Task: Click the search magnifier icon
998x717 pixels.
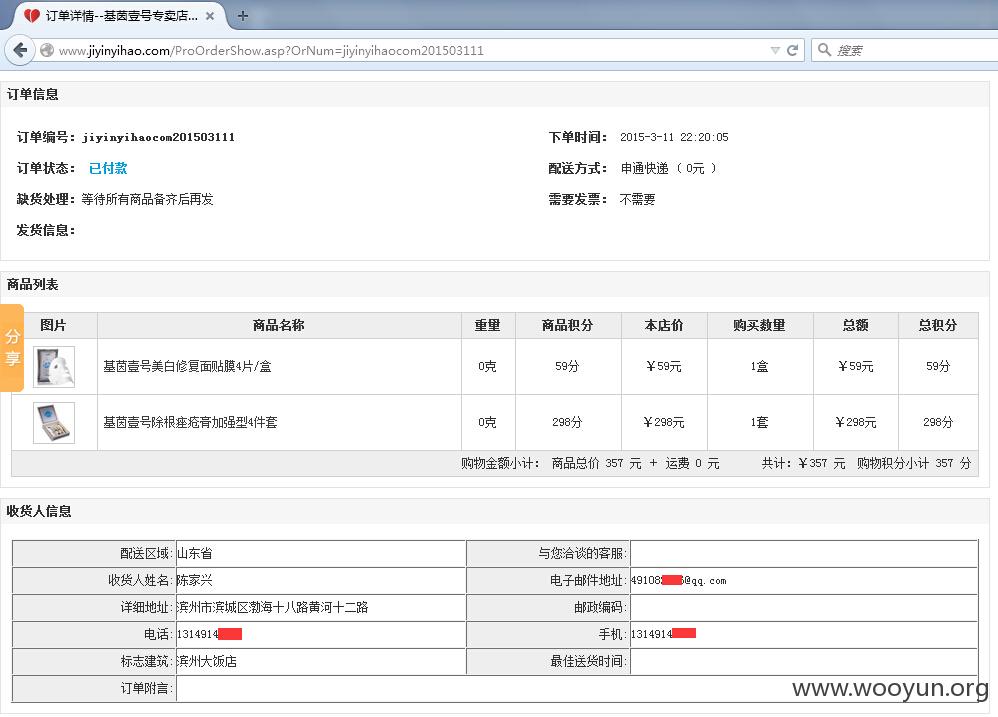Action: (824, 50)
